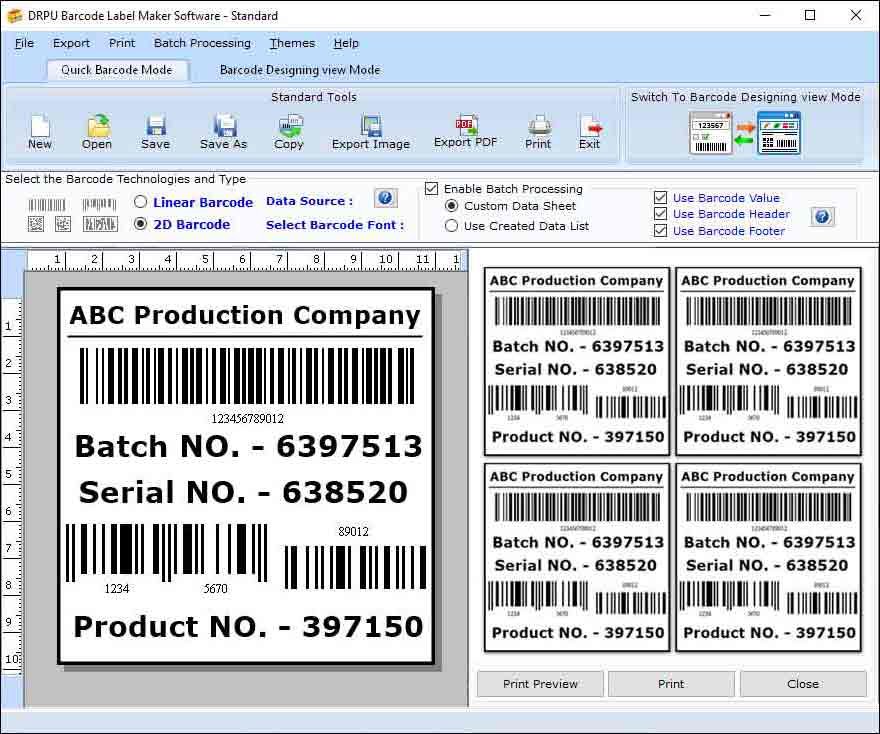Click the PDF417 barcode sample icon
Image resolution: width=880 pixels, height=734 pixels.
100,224
